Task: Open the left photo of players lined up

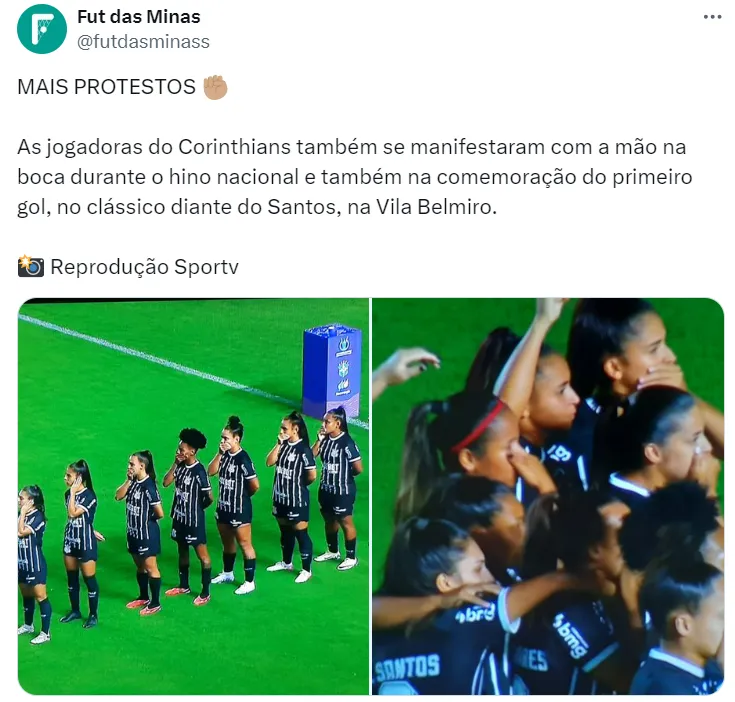Action: click(194, 496)
